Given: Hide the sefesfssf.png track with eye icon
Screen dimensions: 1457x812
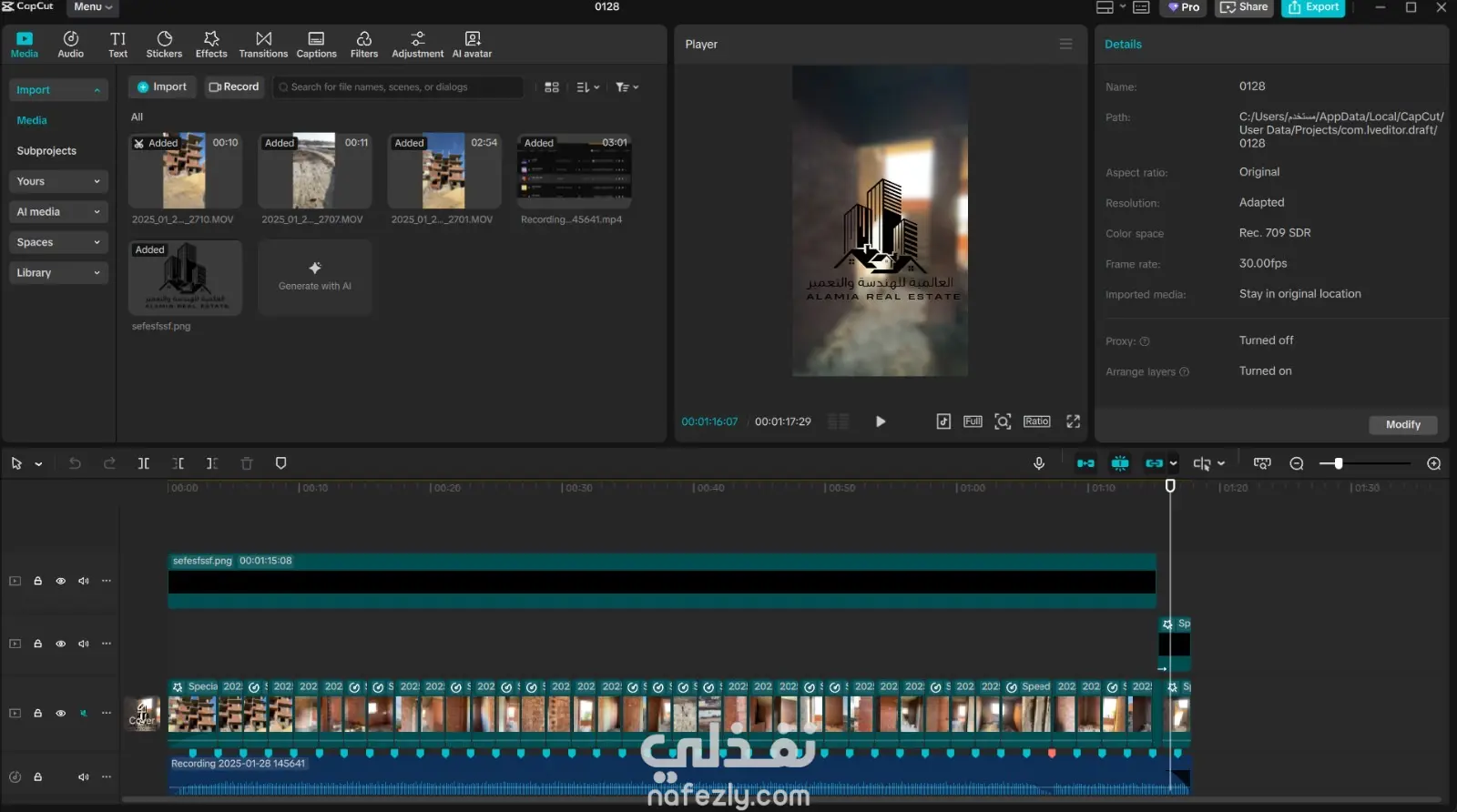Looking at the screenshot, I should 61,581.
